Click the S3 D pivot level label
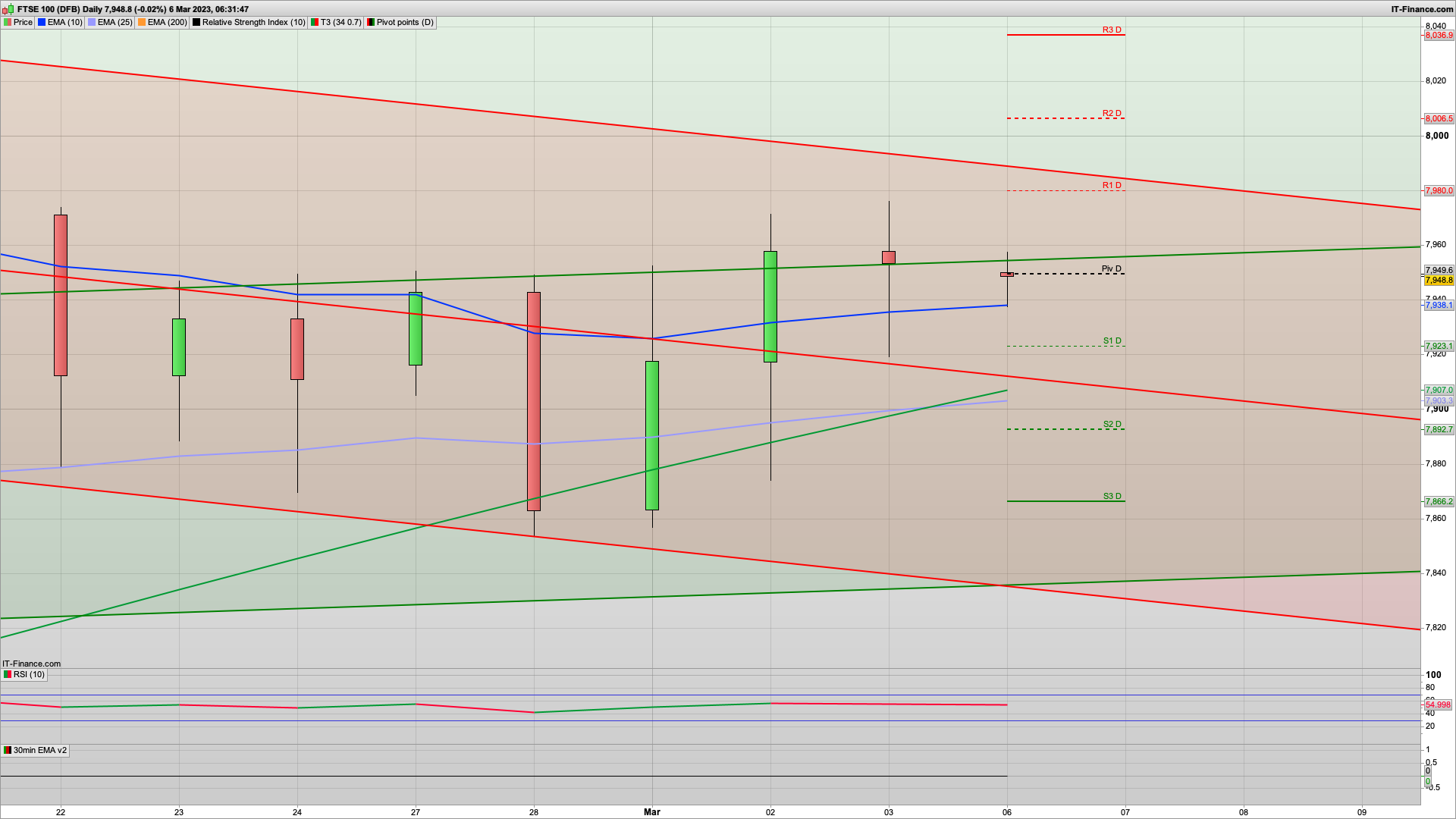 point(1112,497)
